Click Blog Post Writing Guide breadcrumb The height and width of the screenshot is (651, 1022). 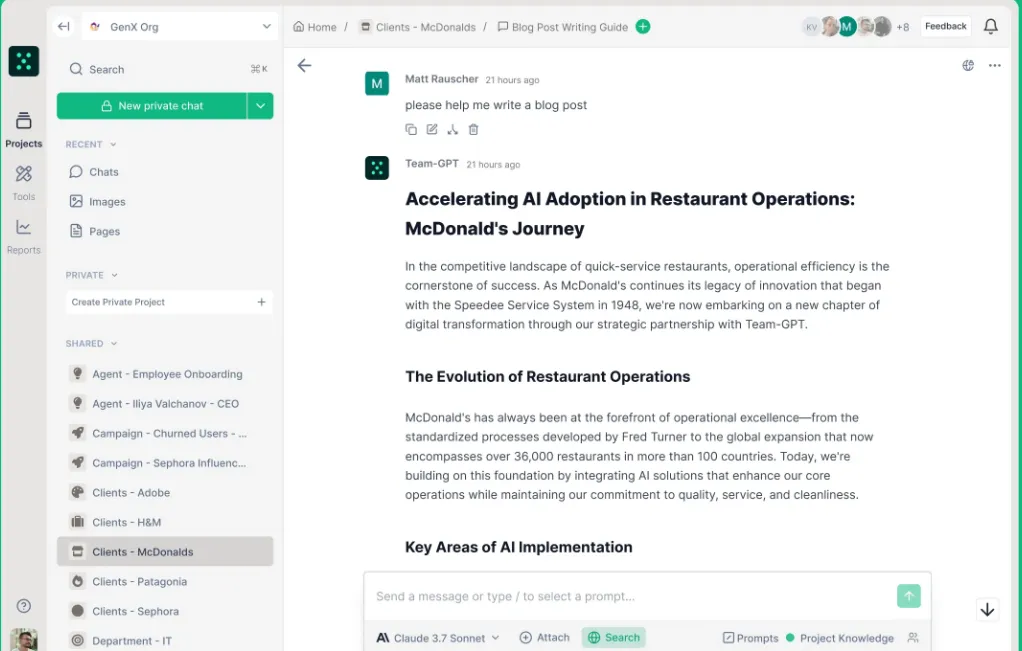(x=562, y=27)
